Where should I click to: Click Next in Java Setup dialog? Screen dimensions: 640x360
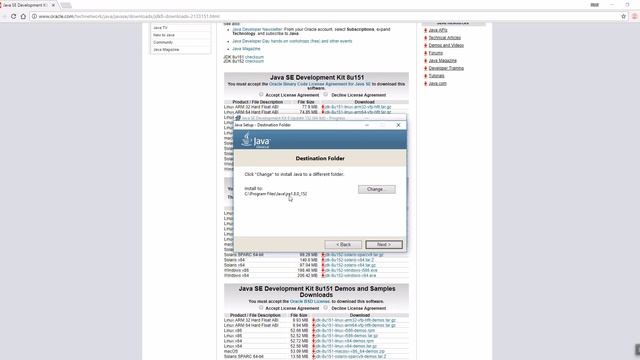point(384,244)
